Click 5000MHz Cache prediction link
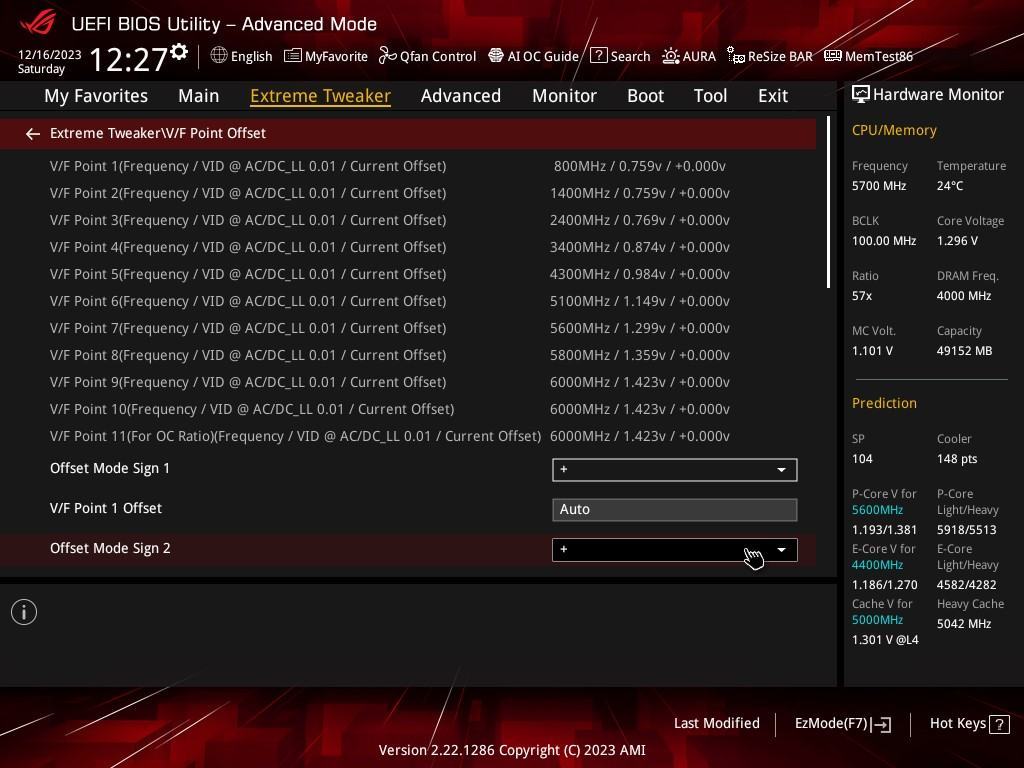Viewport: 1024px width, 768px height. coord(877,620)
